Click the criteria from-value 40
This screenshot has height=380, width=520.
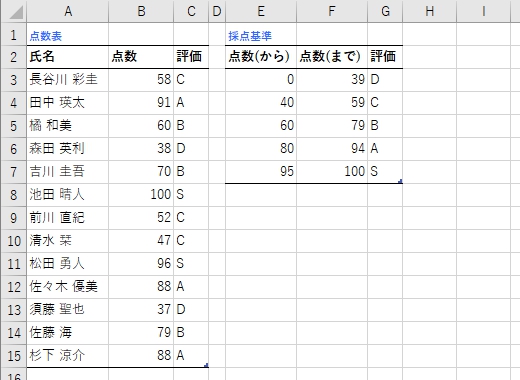[x=261, y=103]
